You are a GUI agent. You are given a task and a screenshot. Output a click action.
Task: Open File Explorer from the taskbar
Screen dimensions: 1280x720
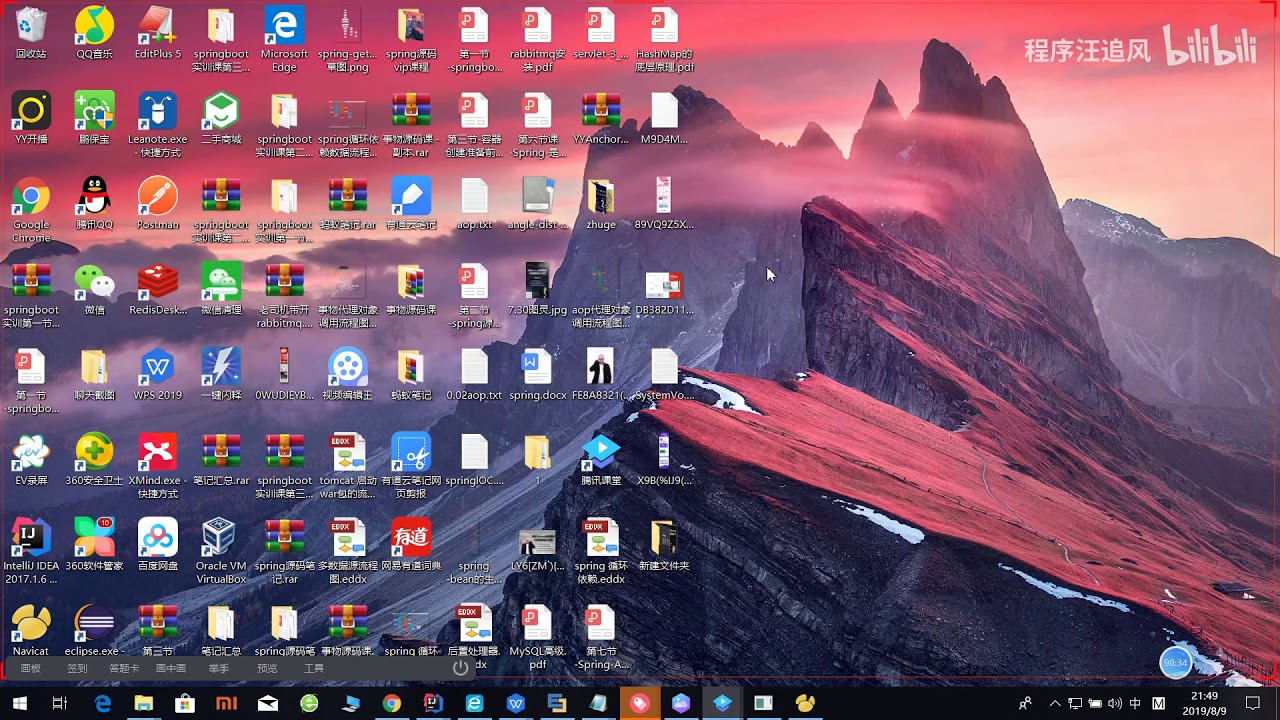click(144, 704)
